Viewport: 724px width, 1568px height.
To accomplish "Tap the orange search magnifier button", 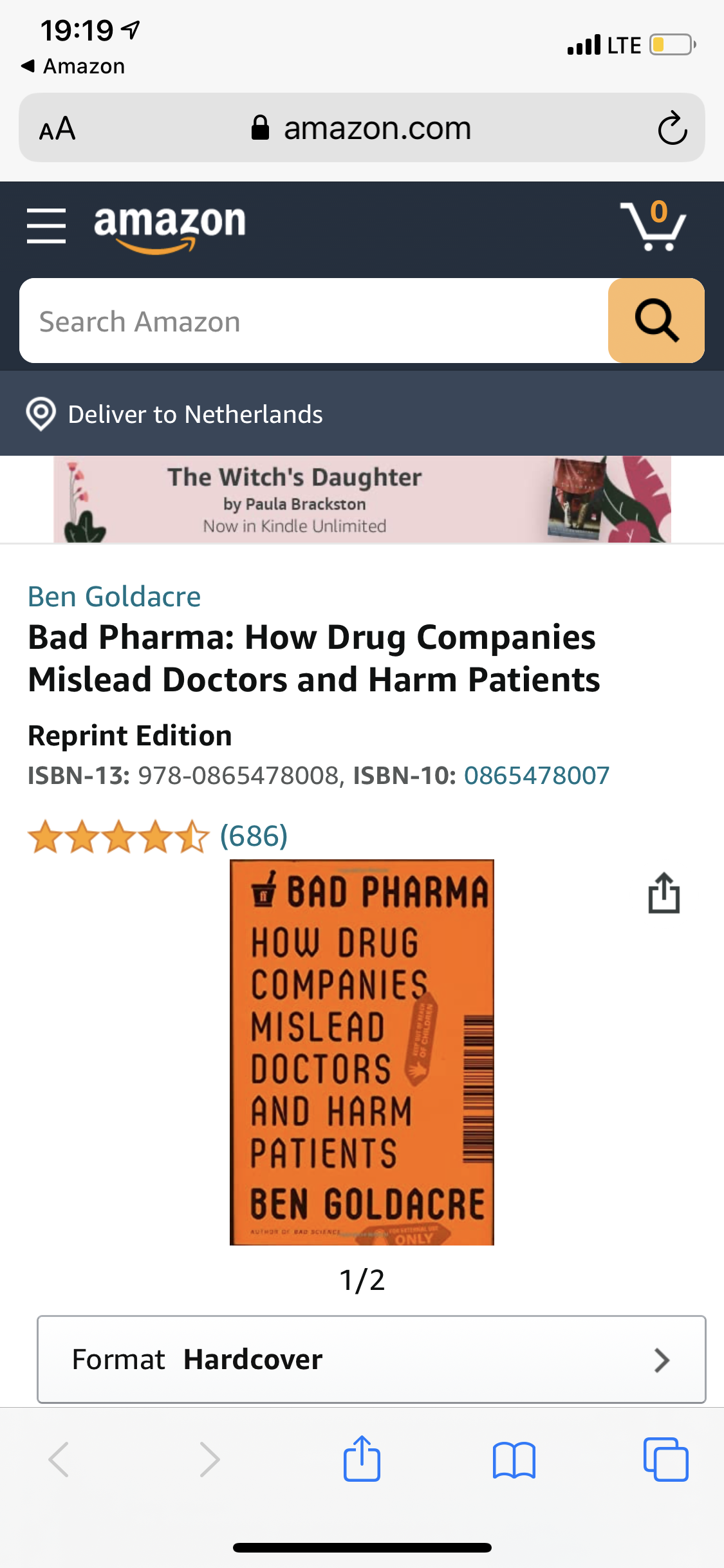I will pos(656,321).
